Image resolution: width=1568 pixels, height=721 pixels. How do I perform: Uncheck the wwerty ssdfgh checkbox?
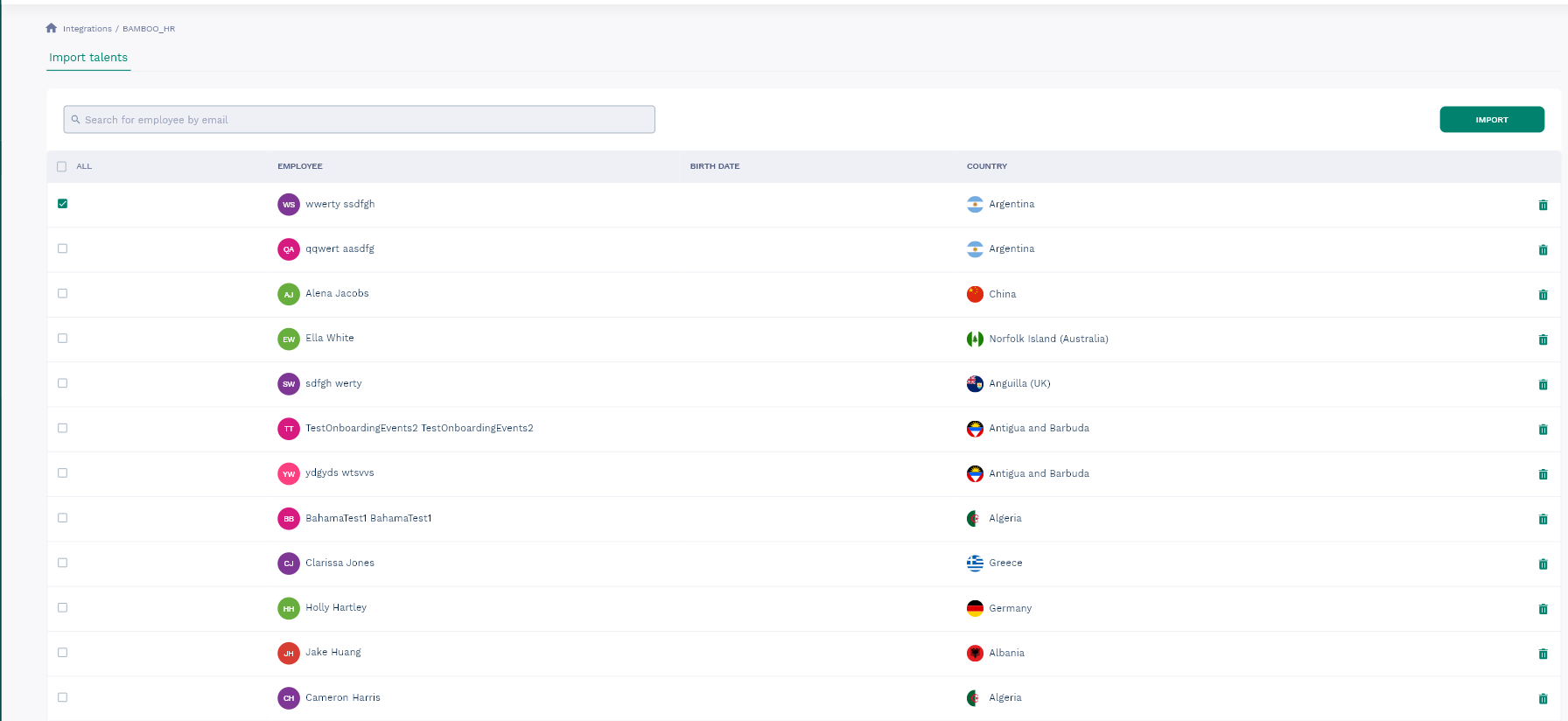[62, 204]
